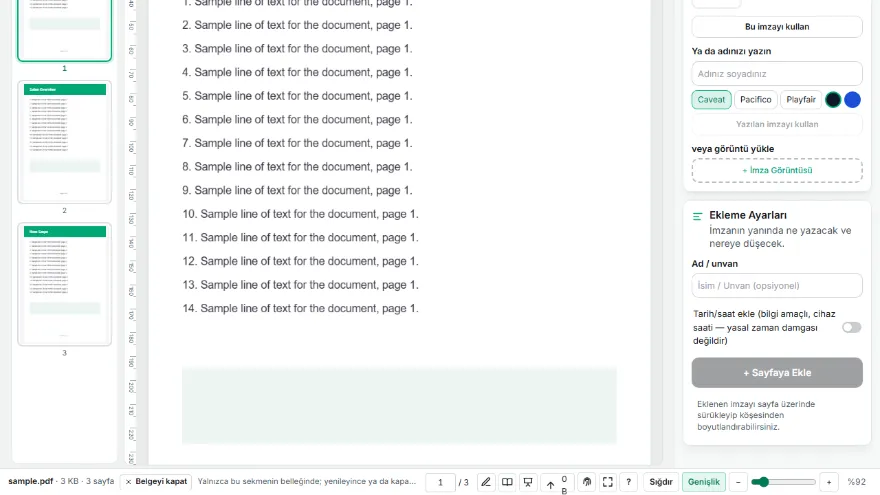The width and height of the screenshot is (880, 495).
Task: Click Bu imzayı kullan button
Action: [x=777, y=26]
